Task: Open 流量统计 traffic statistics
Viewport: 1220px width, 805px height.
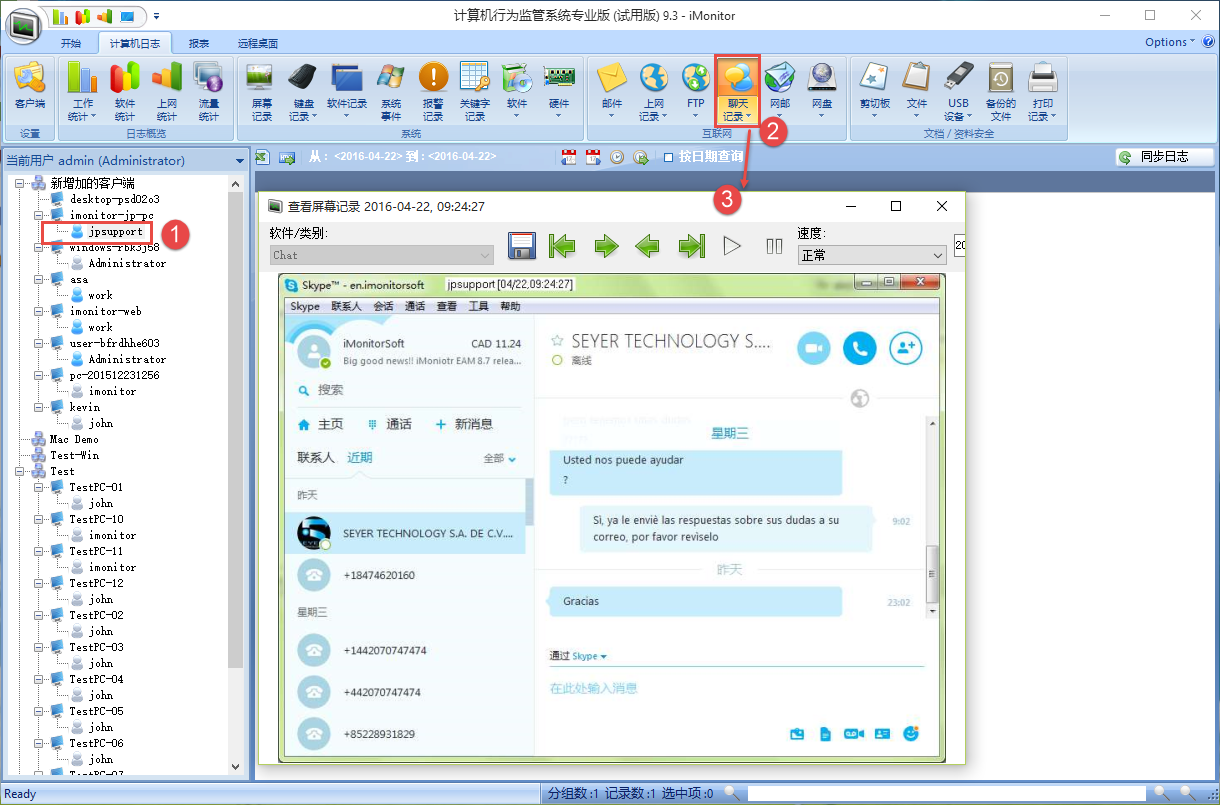Action: [x=209, y=91]
